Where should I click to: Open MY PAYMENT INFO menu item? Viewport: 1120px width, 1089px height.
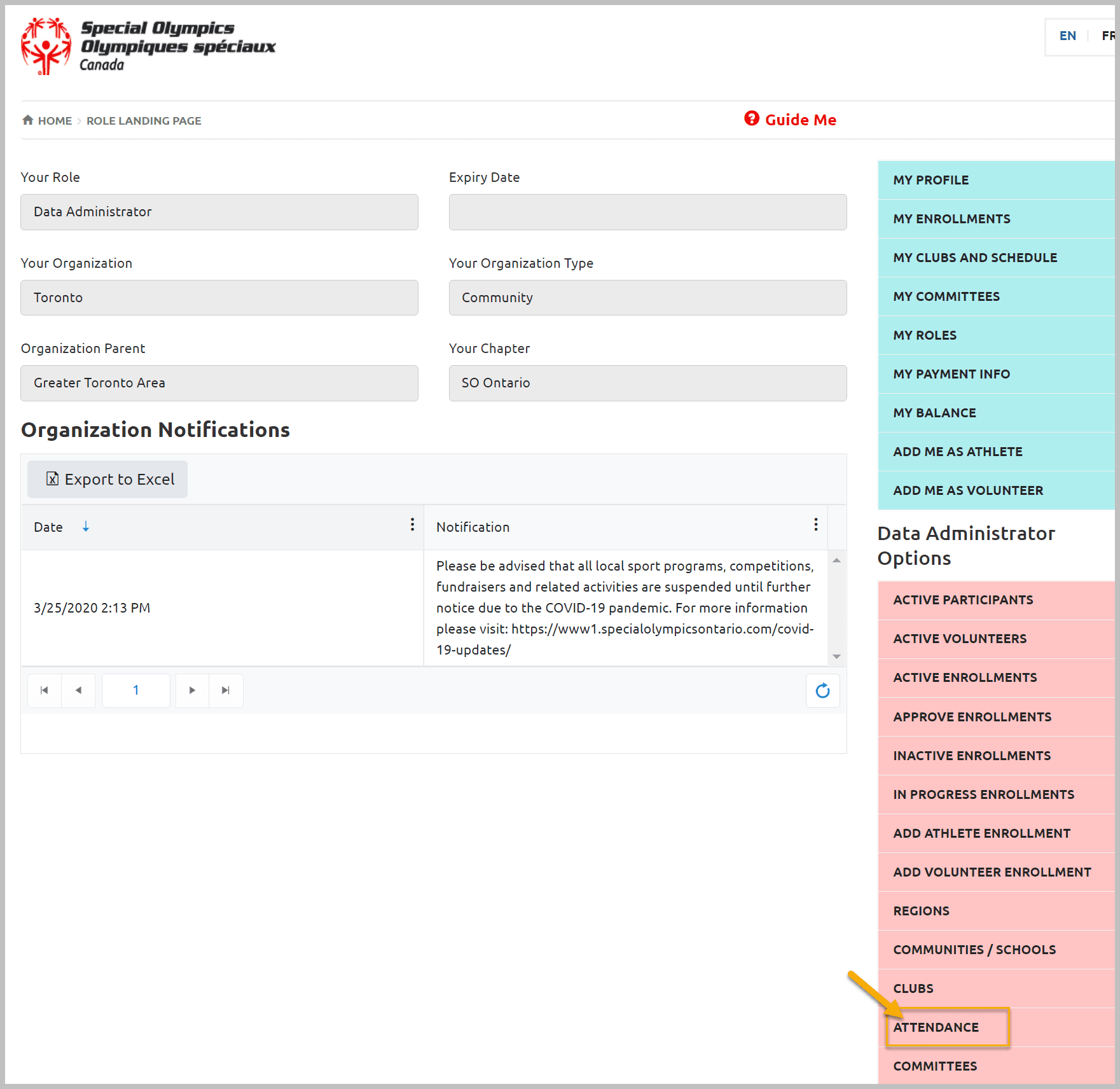(996, 374)
